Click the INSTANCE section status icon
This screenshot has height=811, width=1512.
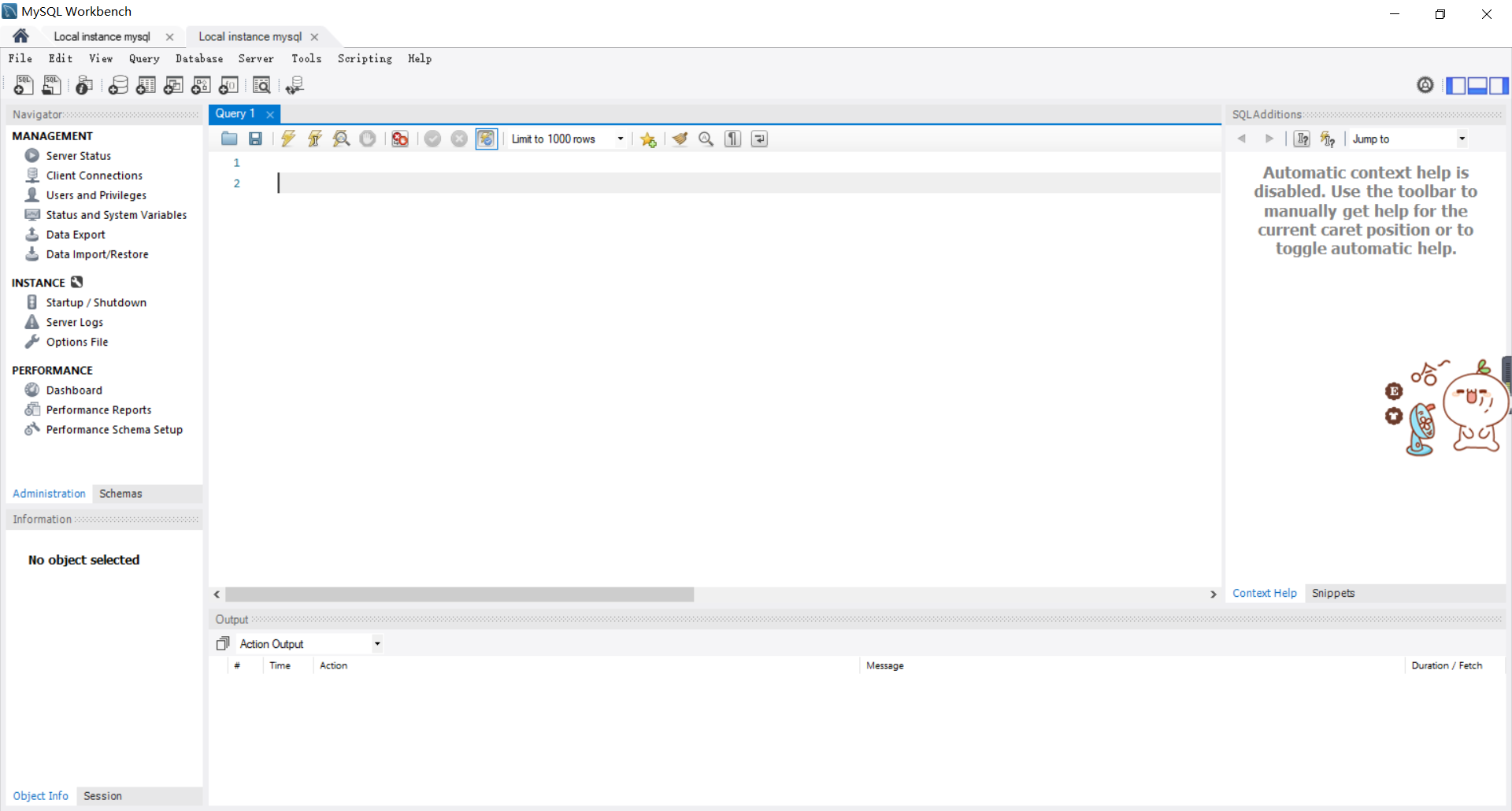76,282
